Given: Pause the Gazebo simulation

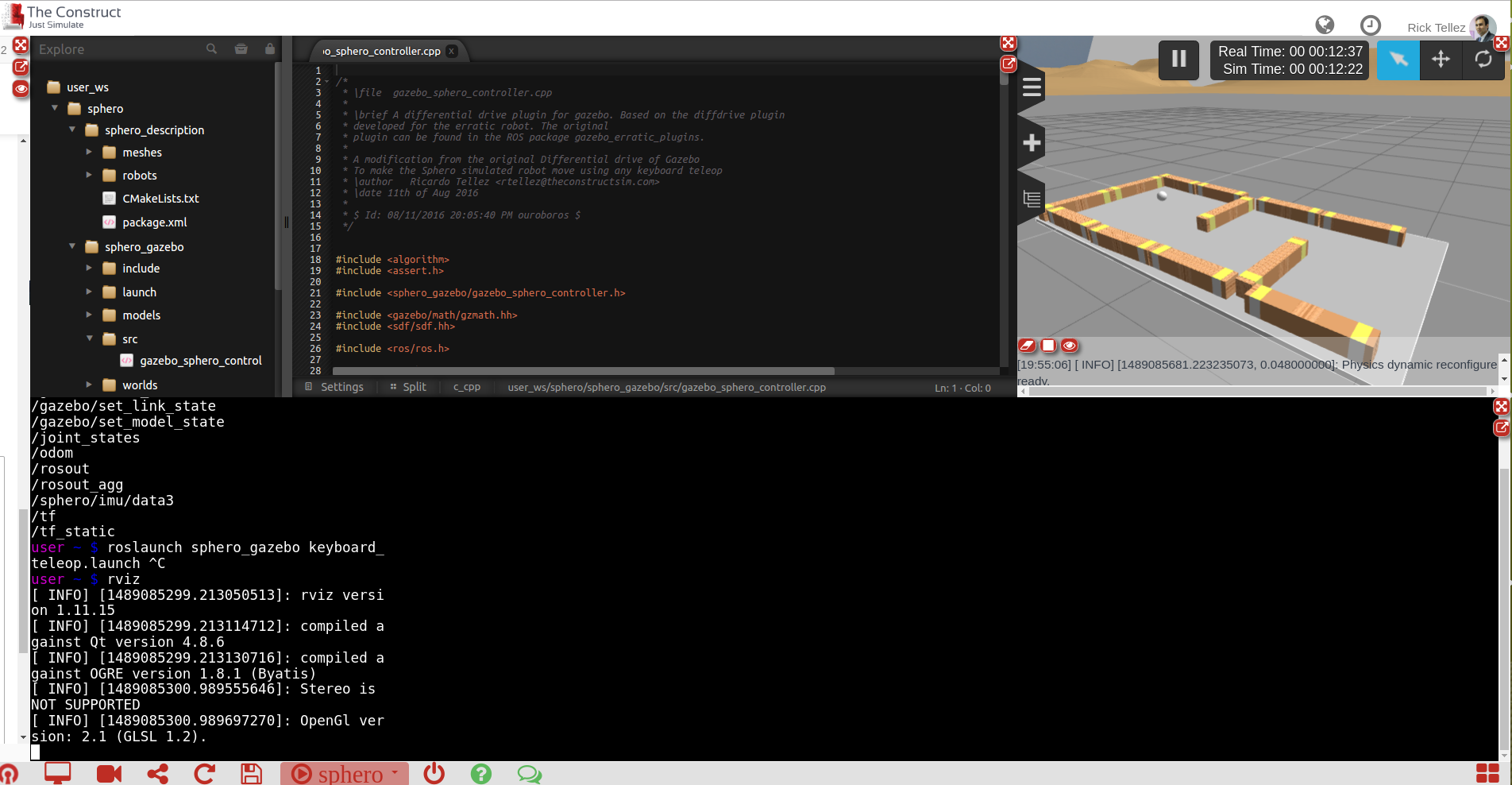Looking at the screenshot, I should pos(1178,60).
